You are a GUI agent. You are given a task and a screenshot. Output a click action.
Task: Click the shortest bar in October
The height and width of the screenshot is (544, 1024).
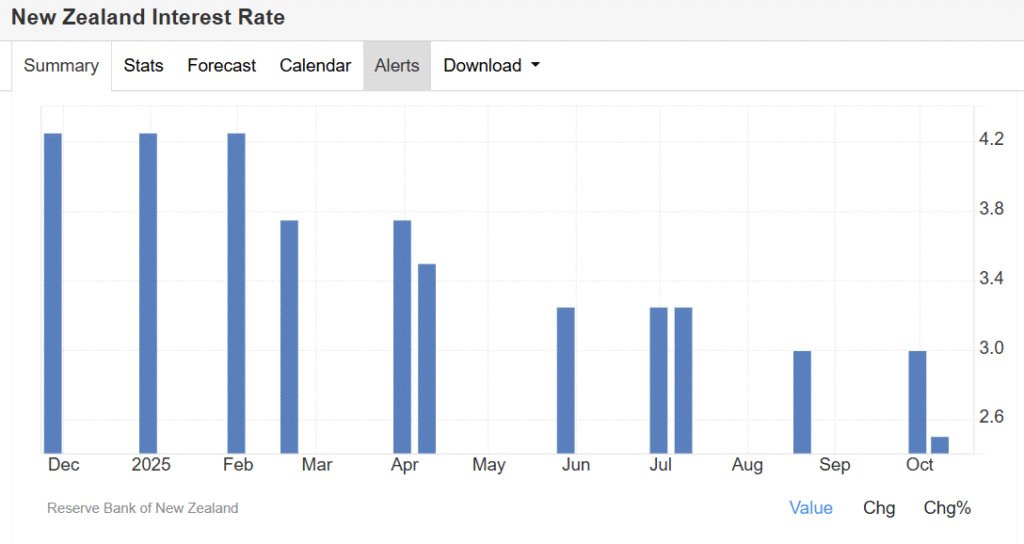point(940,445)
